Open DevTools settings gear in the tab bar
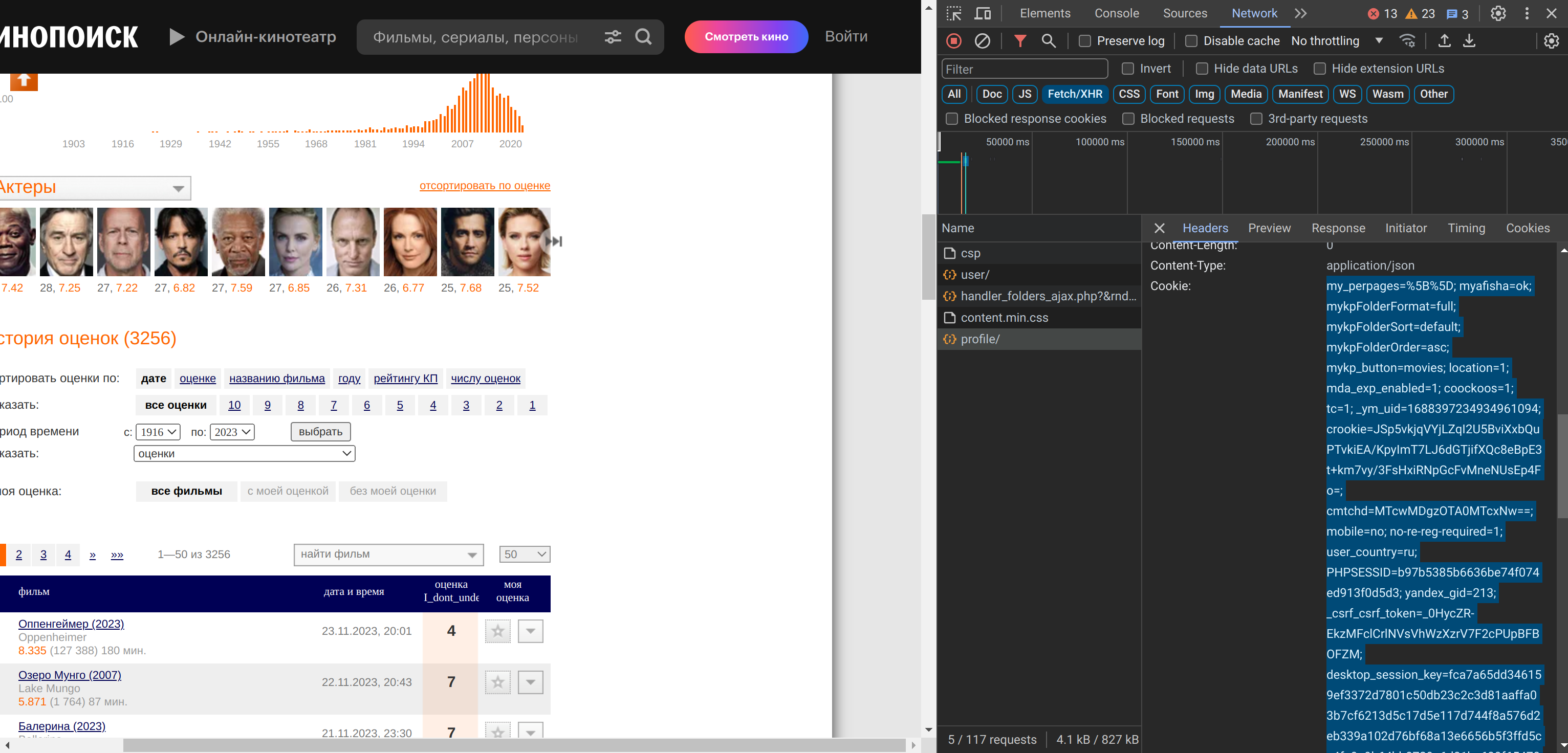Viewport: 1568px width, 753px height. (x=1498, y=13)
